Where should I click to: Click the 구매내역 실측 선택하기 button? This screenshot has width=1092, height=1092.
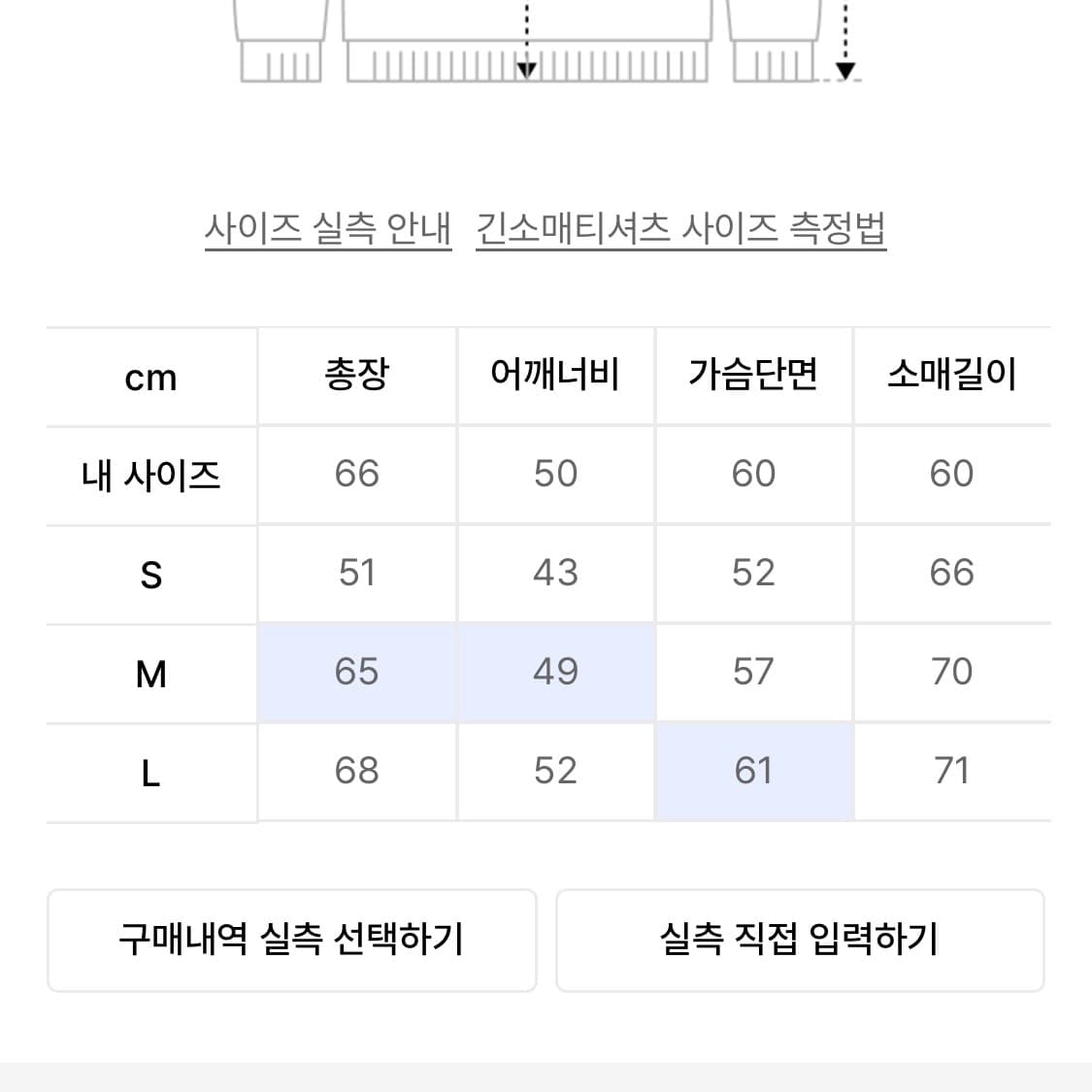291,940
